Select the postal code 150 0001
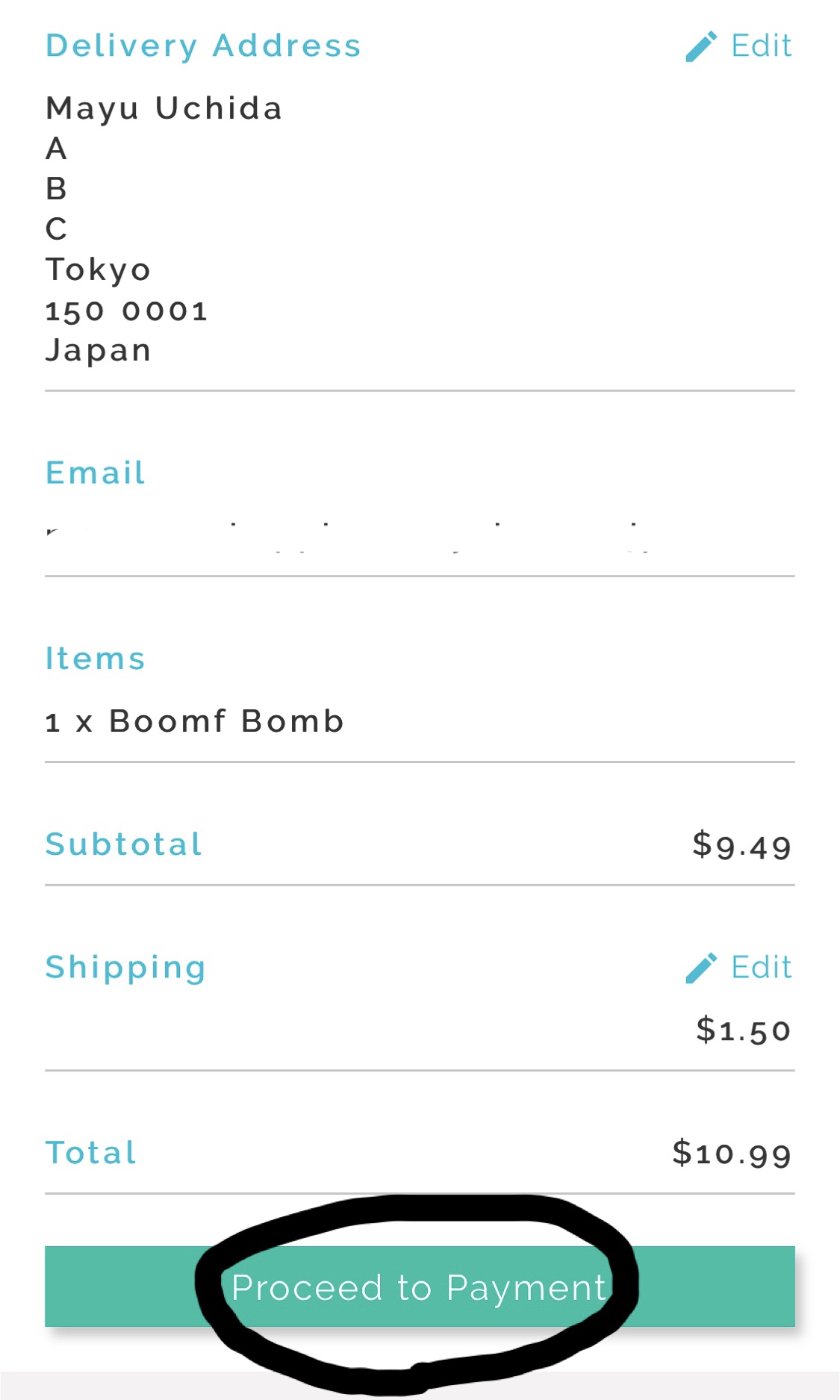840x1400 pixels. [126, 311]
